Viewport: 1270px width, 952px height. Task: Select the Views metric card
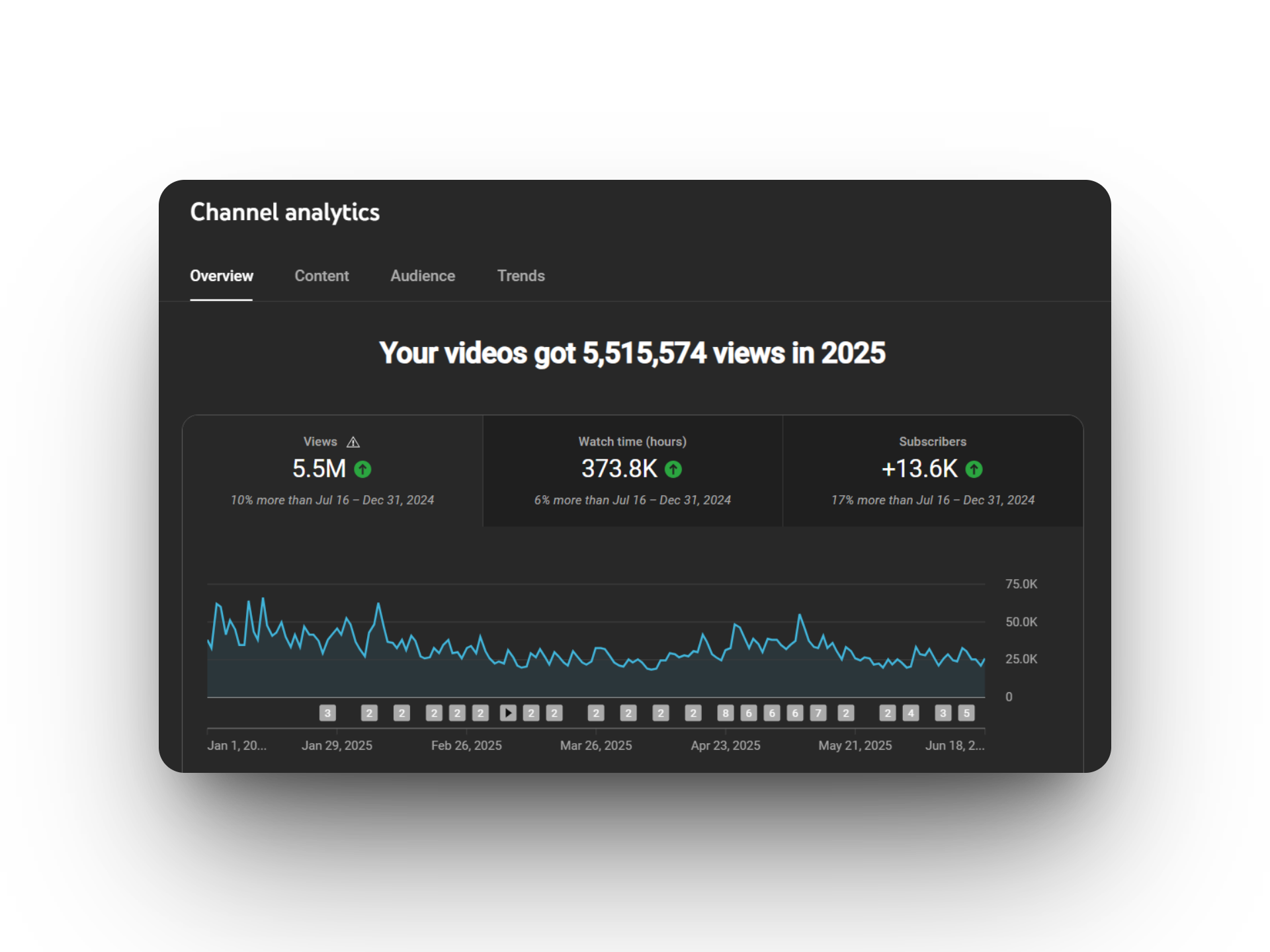pos(332,471)
